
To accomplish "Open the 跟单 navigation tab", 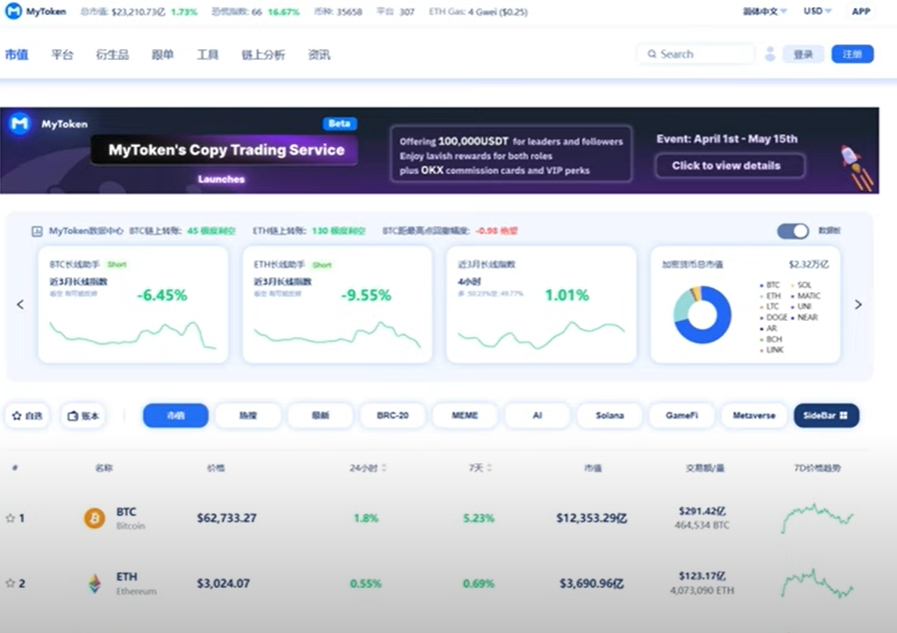I will 162,54.
